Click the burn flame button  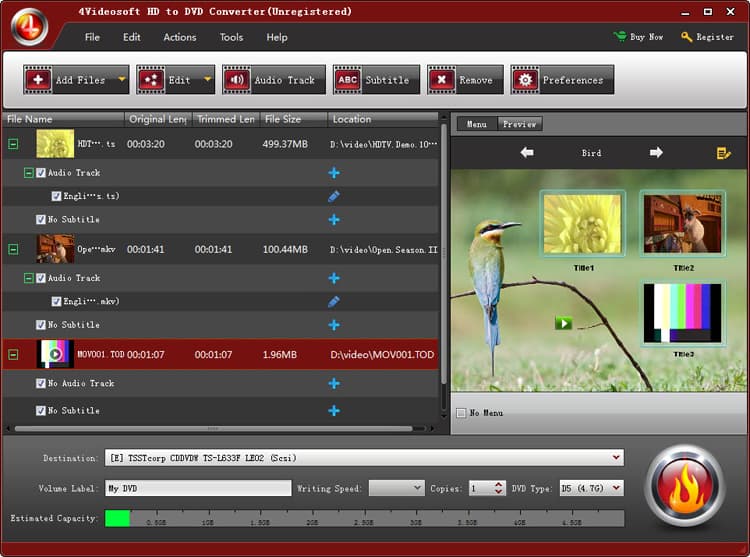click(685, 486)
